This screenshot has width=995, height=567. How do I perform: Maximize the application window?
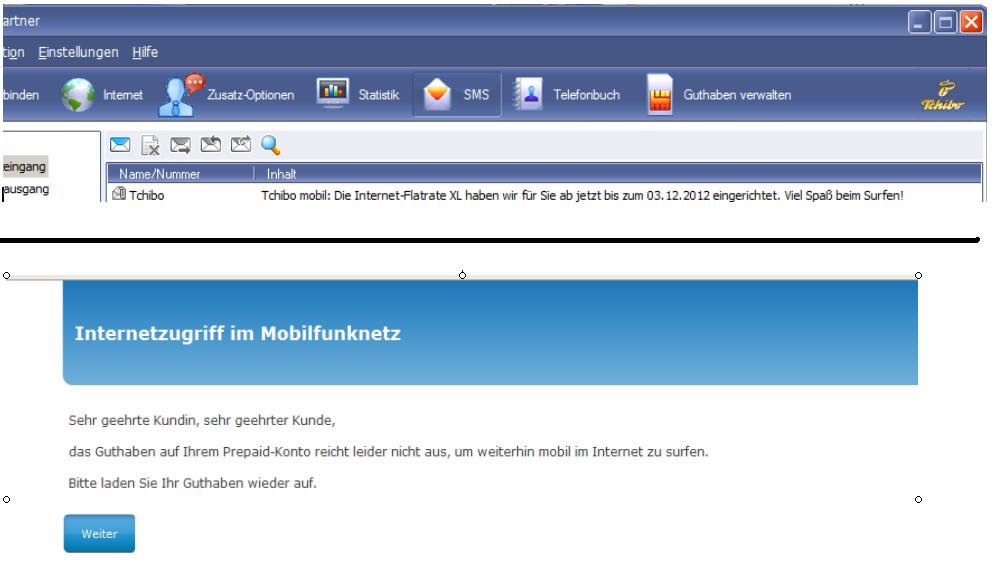946,22
